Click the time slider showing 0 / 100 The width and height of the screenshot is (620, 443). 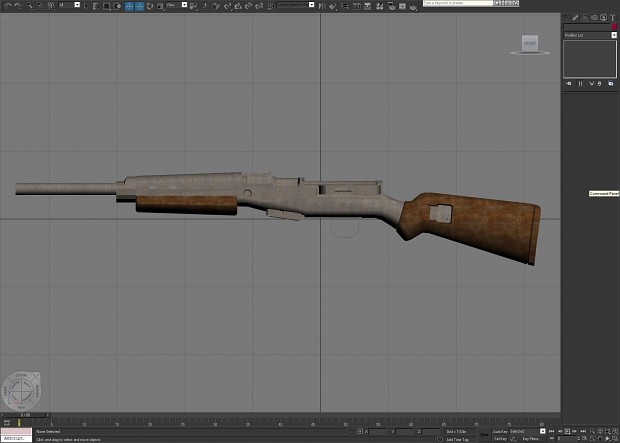click(x=25, y=415)
